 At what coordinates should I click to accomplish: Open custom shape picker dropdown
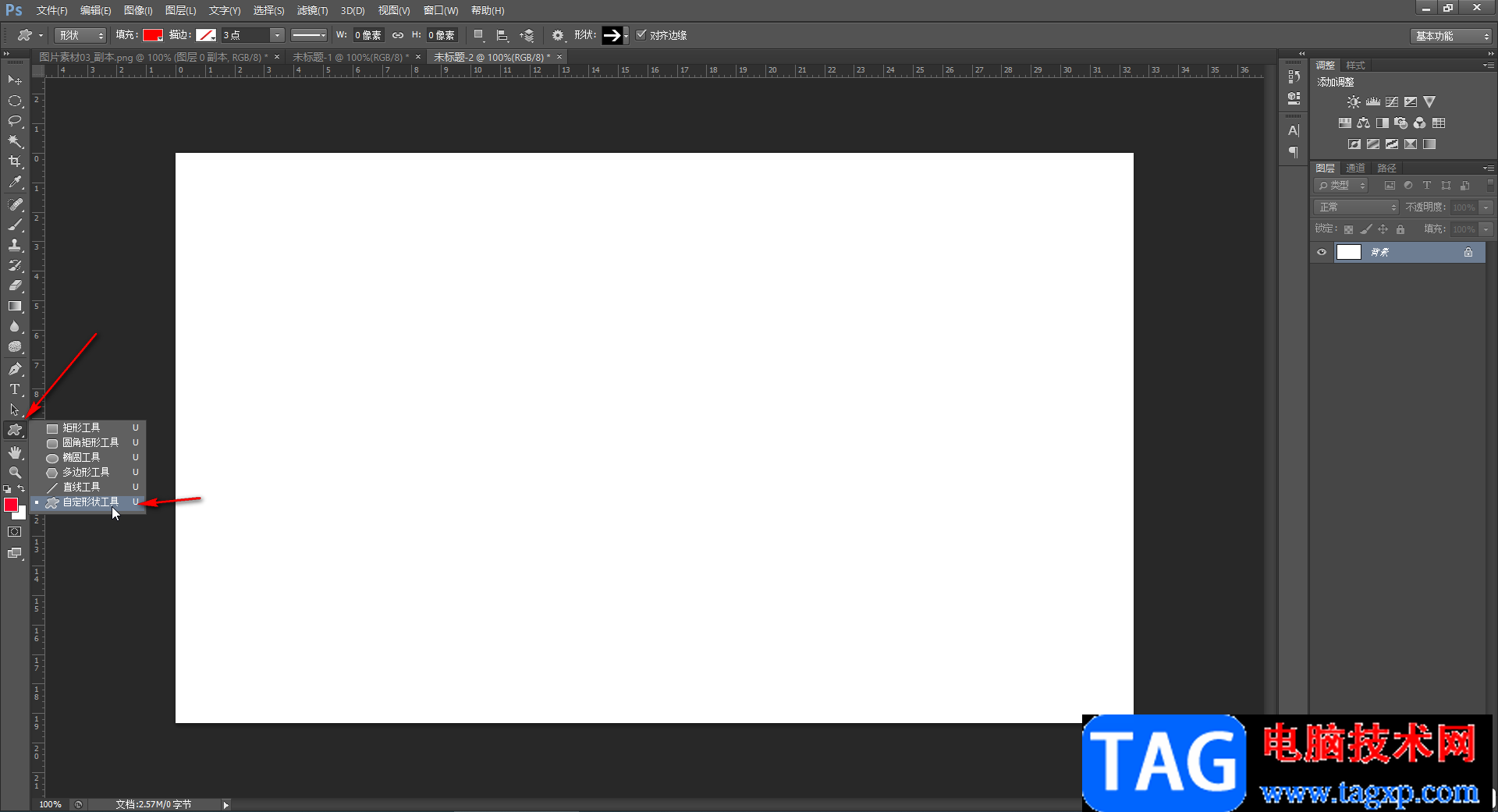click(626, 35)
